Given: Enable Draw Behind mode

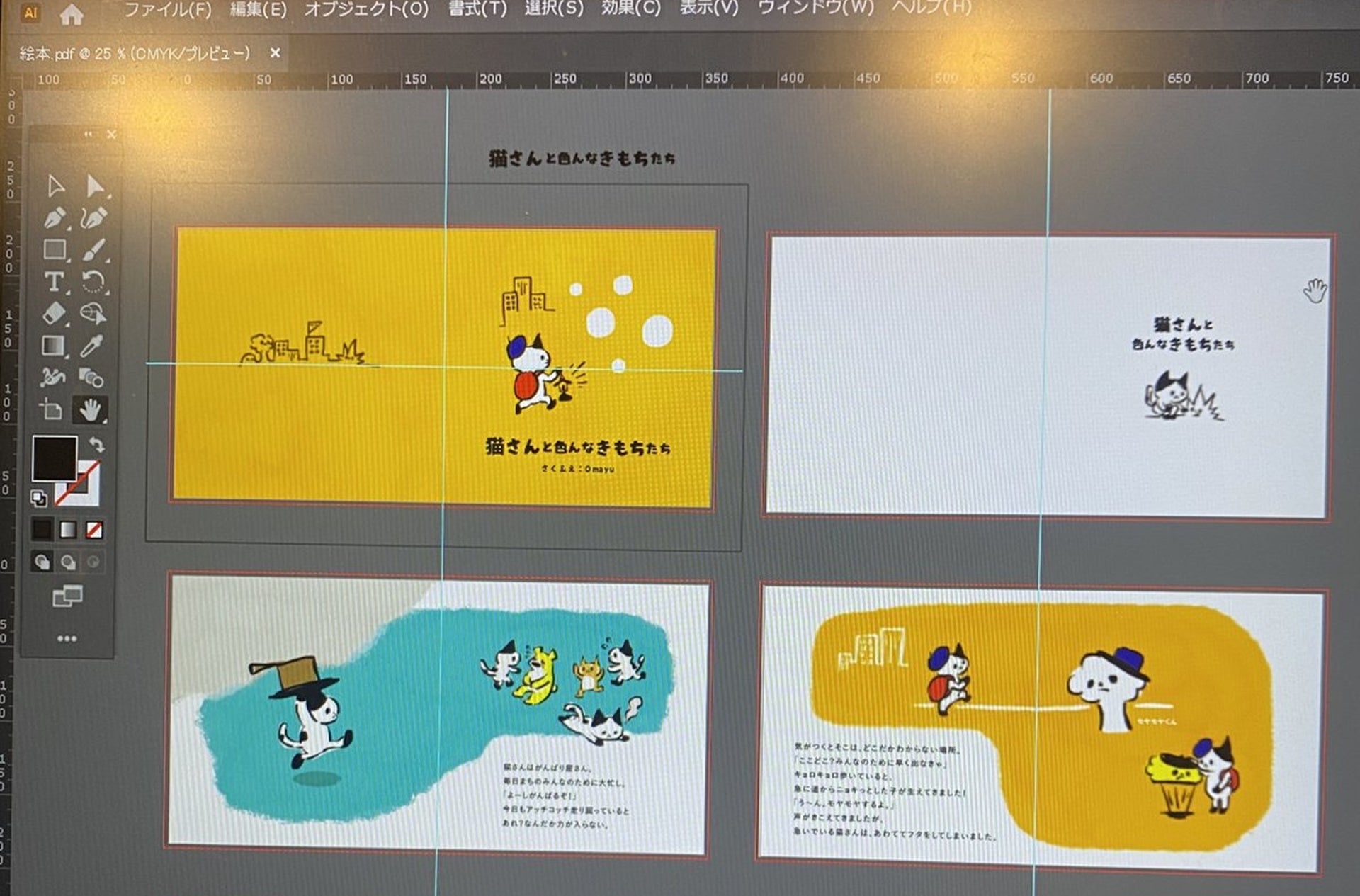Looking at the screenshot, I should point(68,562).
